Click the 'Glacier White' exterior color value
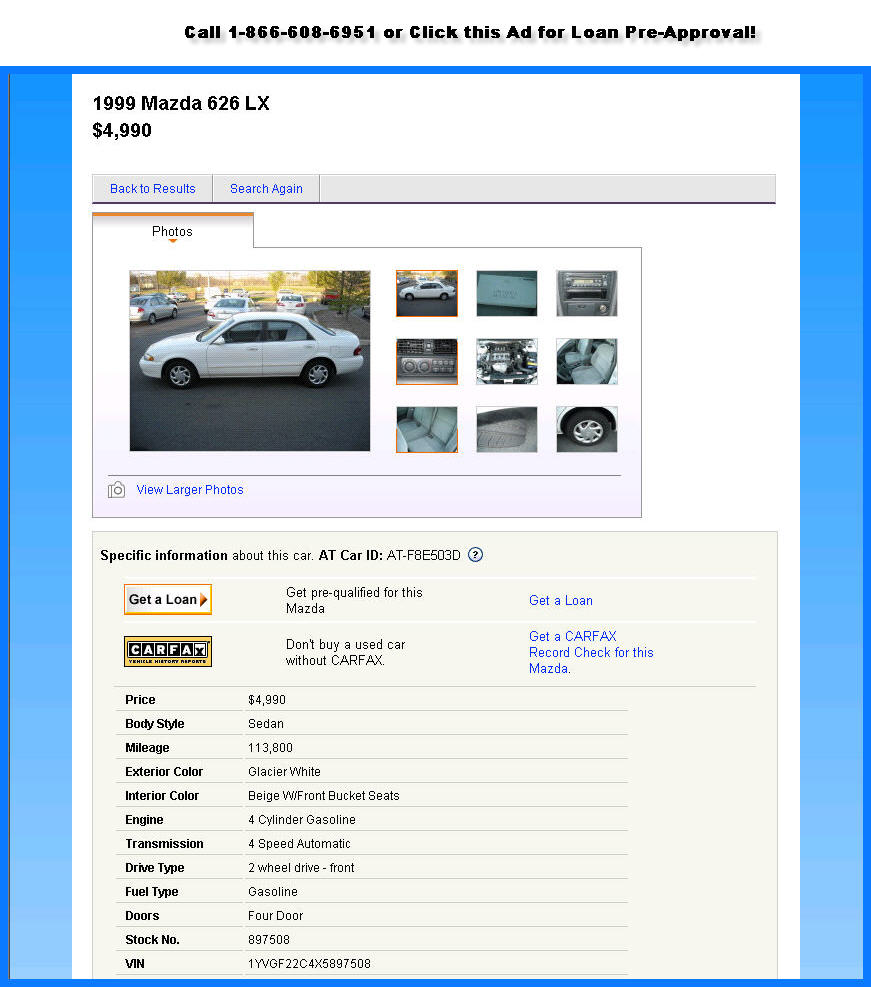This screenshot has width=871, height=987. click(284, 772)
